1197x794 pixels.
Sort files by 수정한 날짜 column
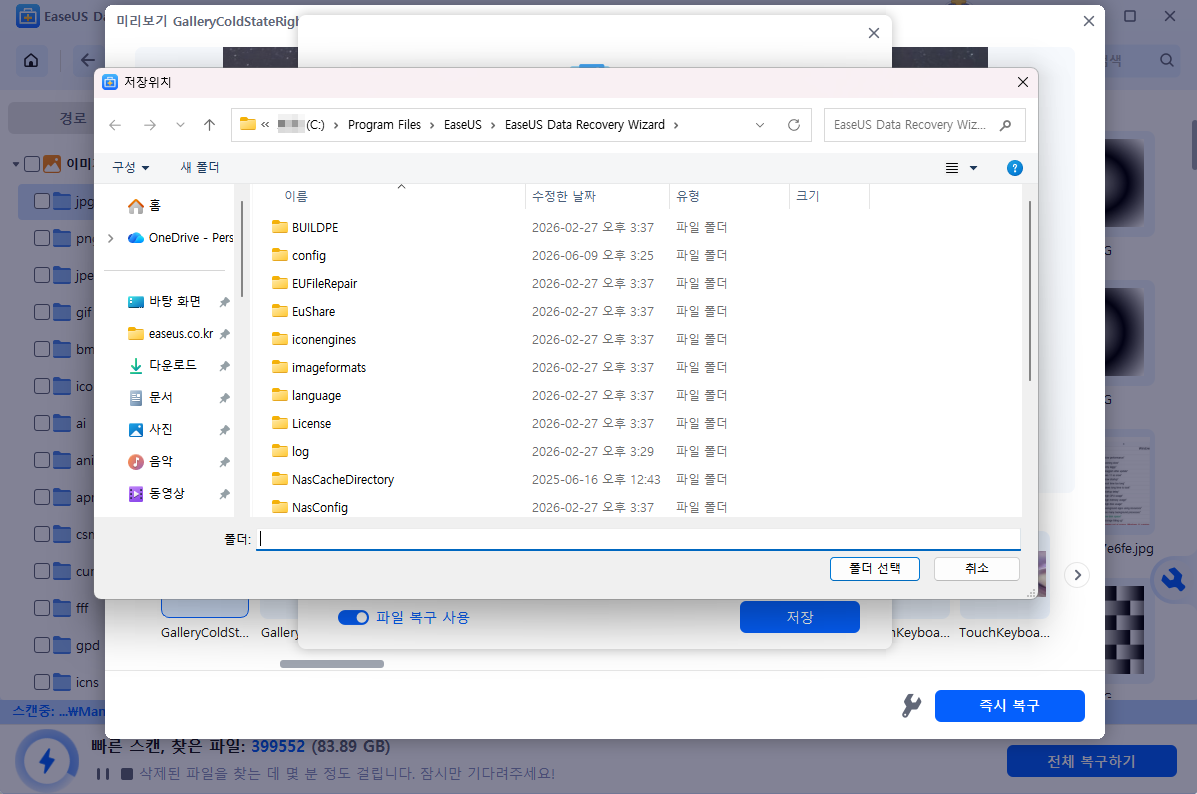click(x=564, y=197)
